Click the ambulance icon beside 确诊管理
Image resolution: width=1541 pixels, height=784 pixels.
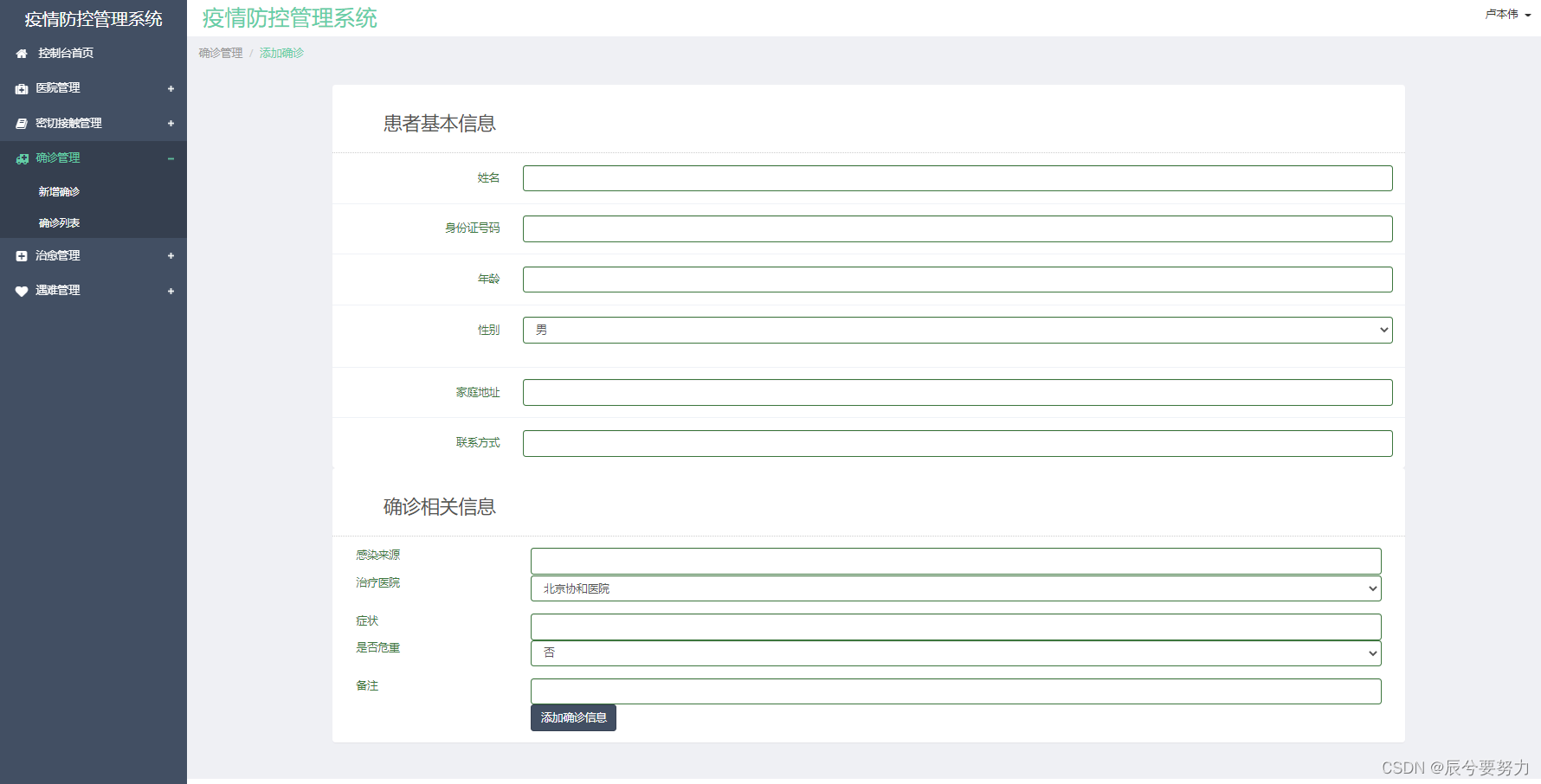(22, 158)
